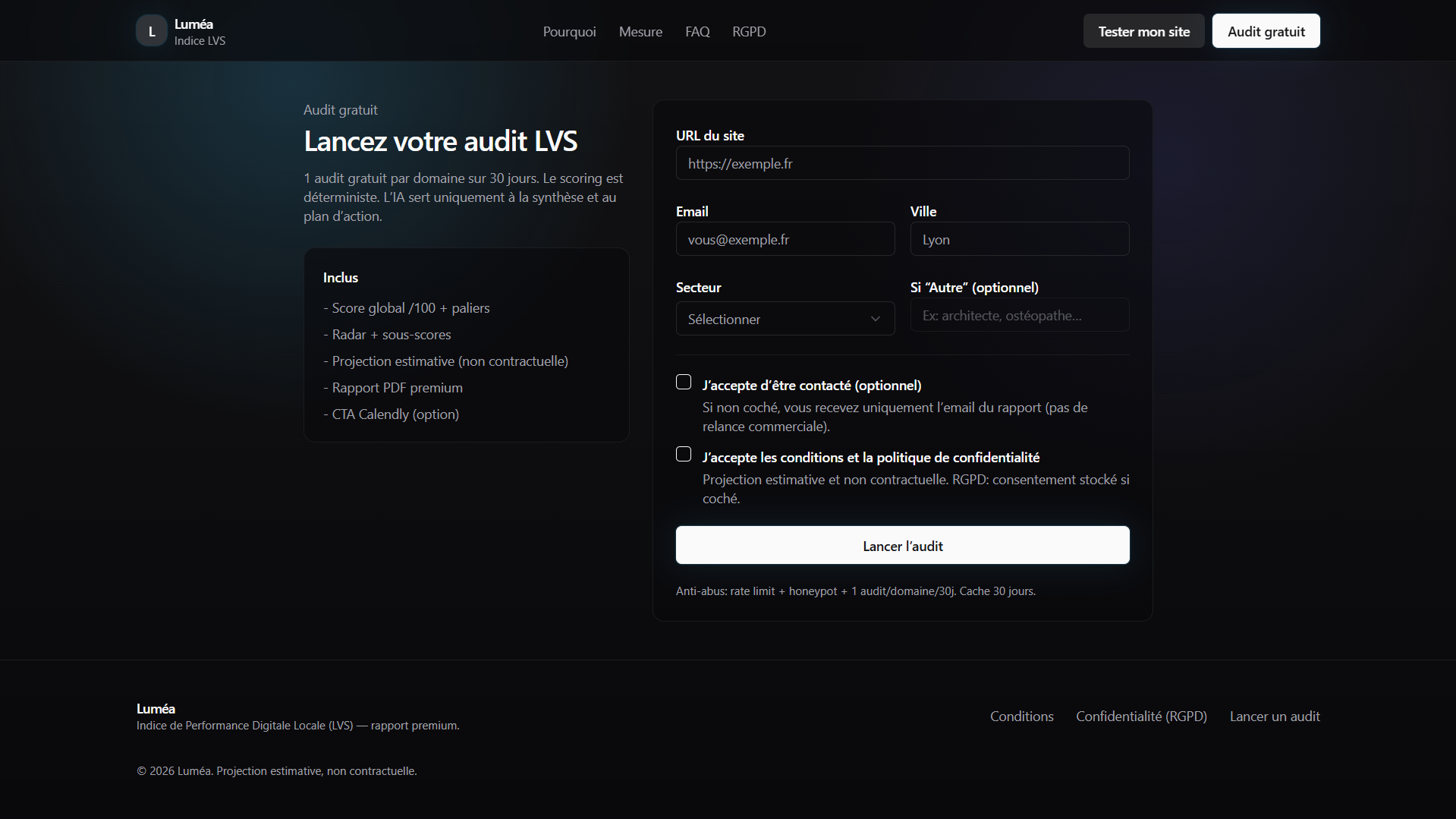Click the Si "Autre" optional field

pyautogui.click(x=1019, y=315)
